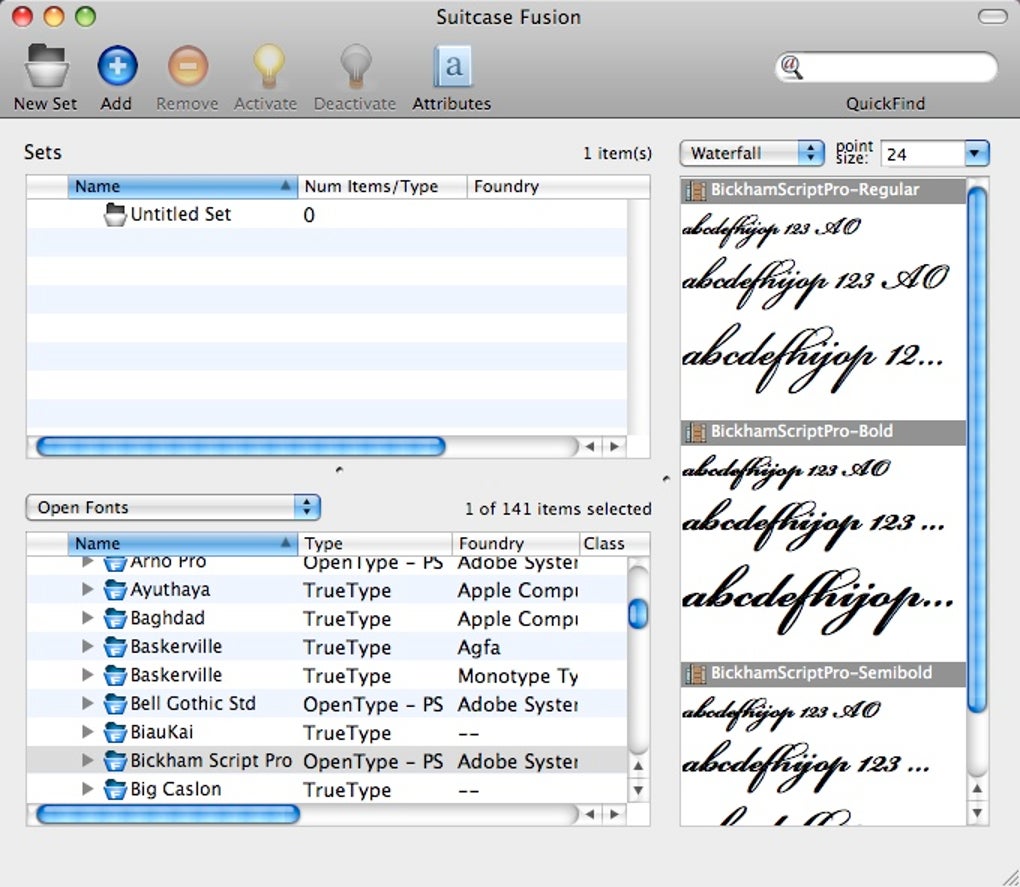
Task: Open the Waterfall preview mode dropdown
Action: point(751,153)
